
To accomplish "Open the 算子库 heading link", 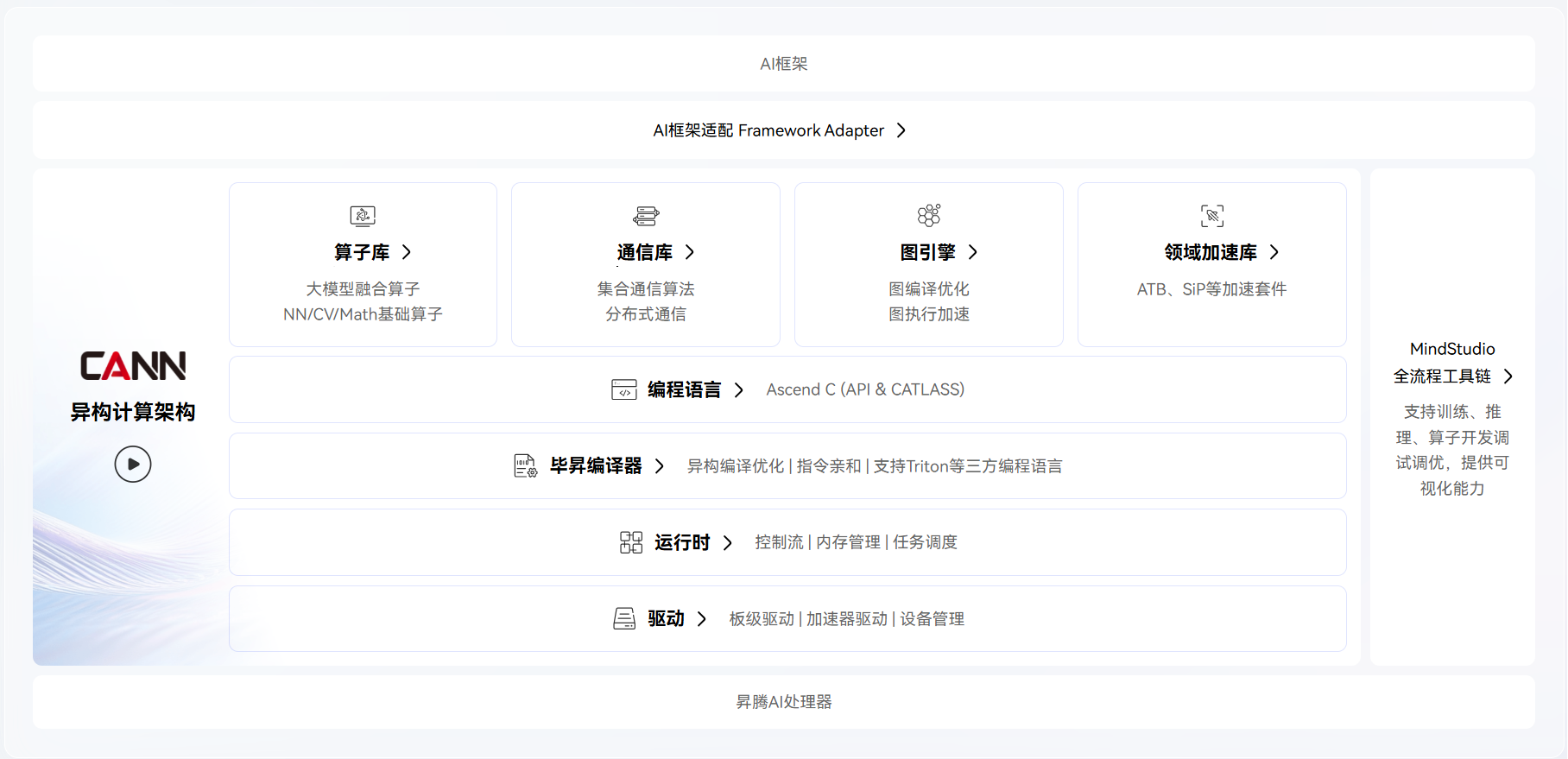I will tap(362, 252).
